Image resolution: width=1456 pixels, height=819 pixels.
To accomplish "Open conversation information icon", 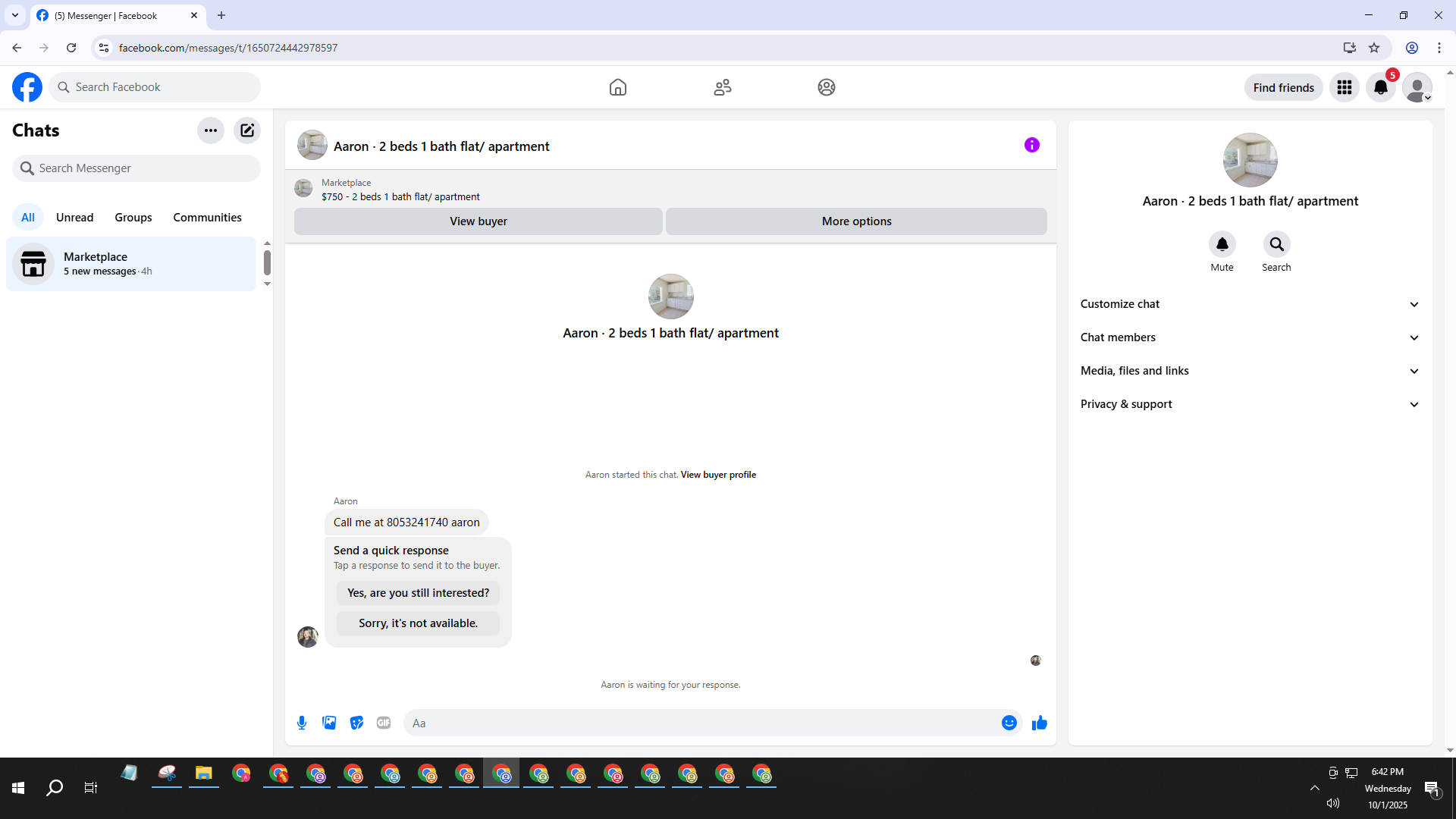I will coord(1032,145).
